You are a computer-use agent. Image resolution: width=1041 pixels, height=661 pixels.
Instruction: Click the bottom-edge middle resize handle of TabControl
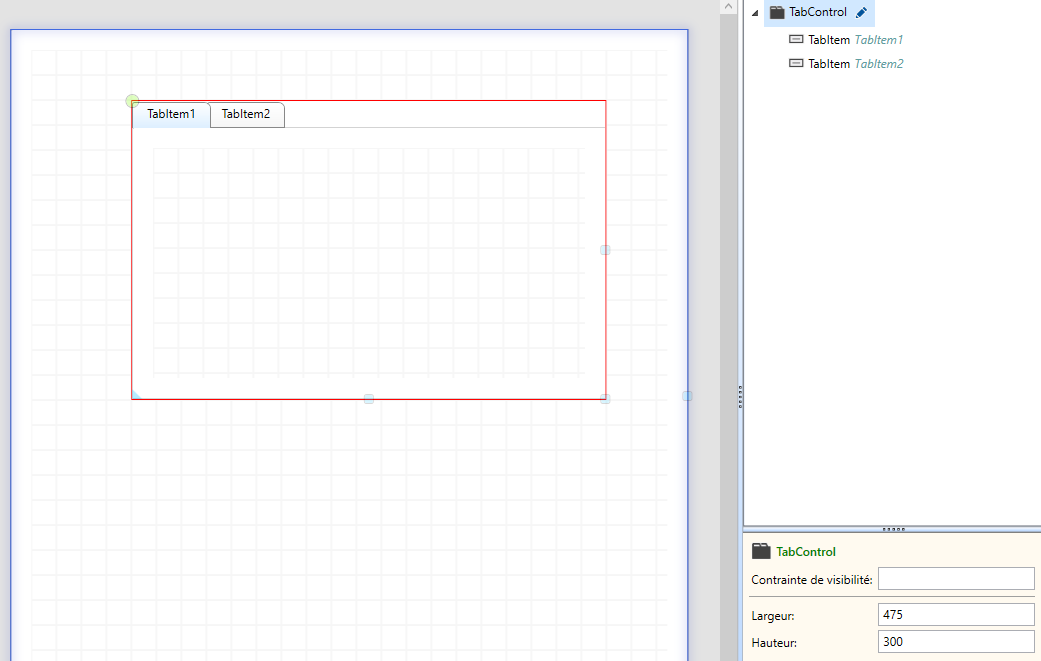(x=369, y=399)
